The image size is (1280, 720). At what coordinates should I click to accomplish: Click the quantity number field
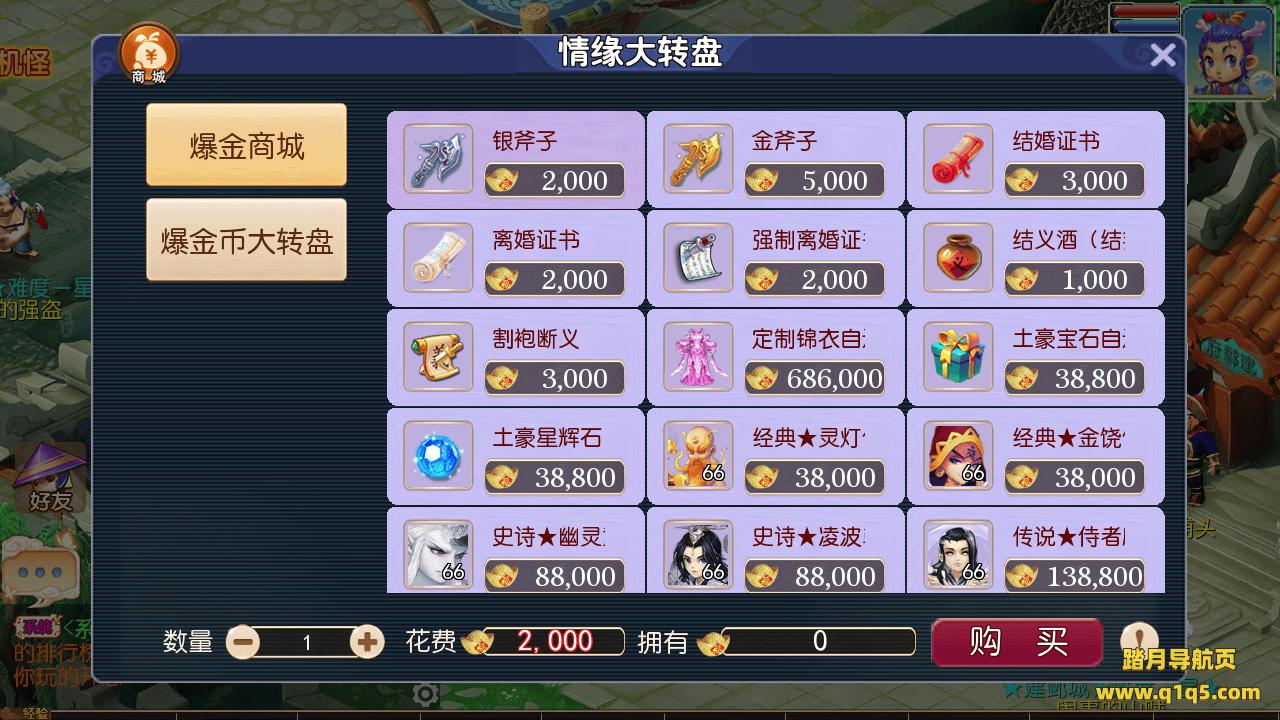(306, 642)
